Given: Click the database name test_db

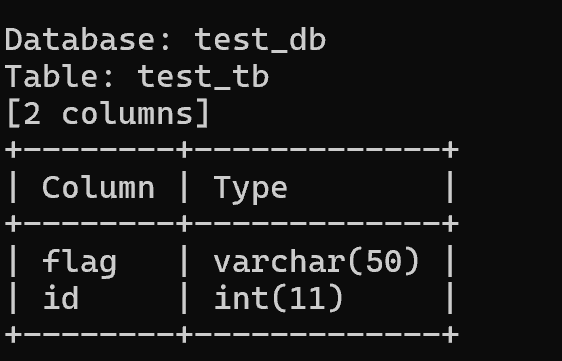Looking at the screenshot, I should tap(260, 40).
